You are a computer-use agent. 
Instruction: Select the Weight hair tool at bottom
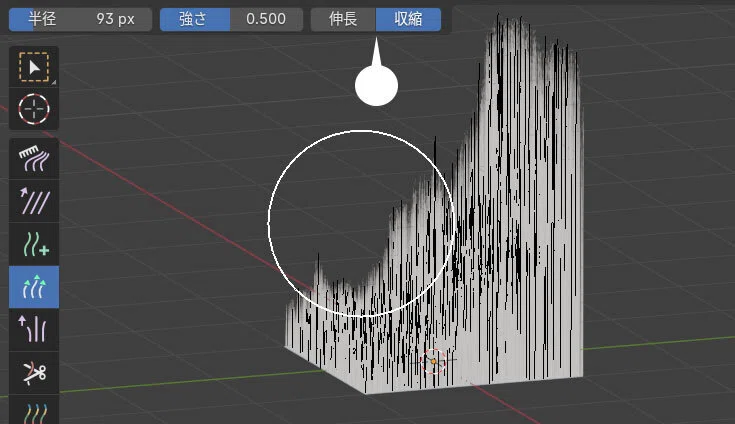coord(34,410)
